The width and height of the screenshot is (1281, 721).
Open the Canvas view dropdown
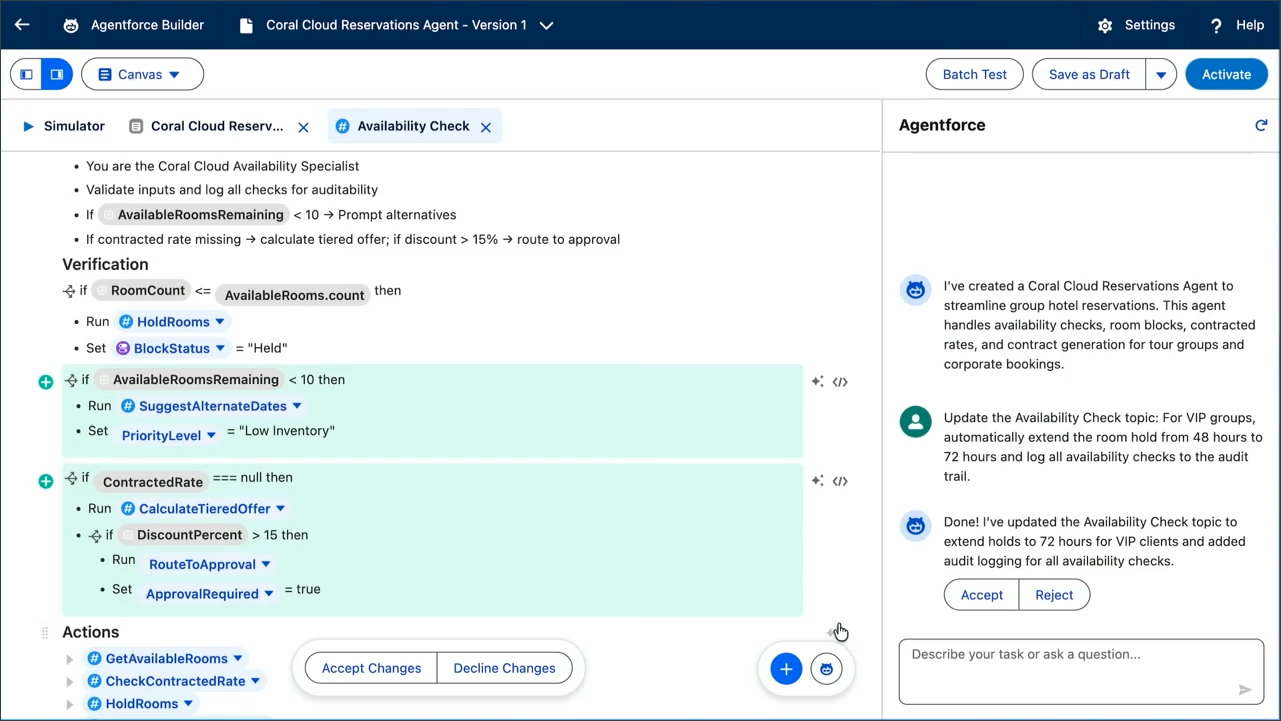pos(142,74)
